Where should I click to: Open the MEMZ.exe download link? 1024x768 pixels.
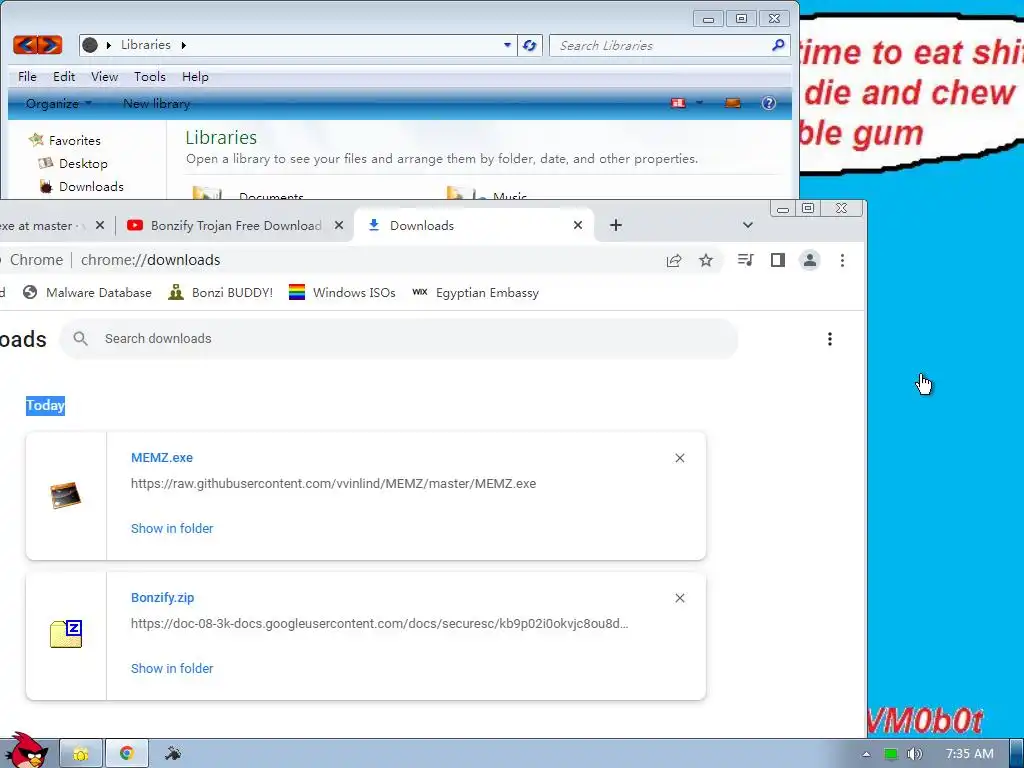click(162, 458)
